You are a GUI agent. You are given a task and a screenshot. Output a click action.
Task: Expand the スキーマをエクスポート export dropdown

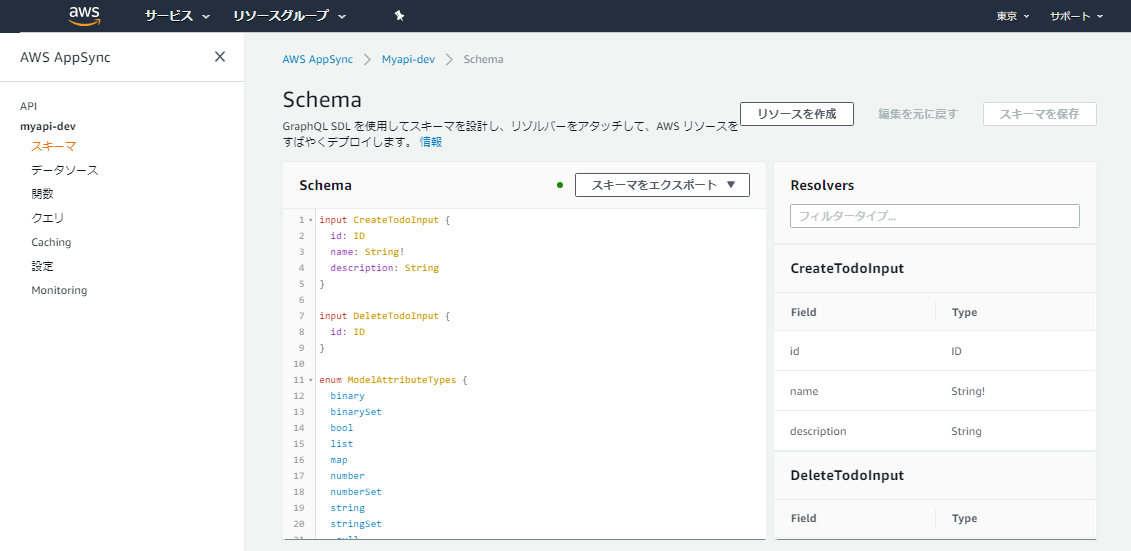662,185
